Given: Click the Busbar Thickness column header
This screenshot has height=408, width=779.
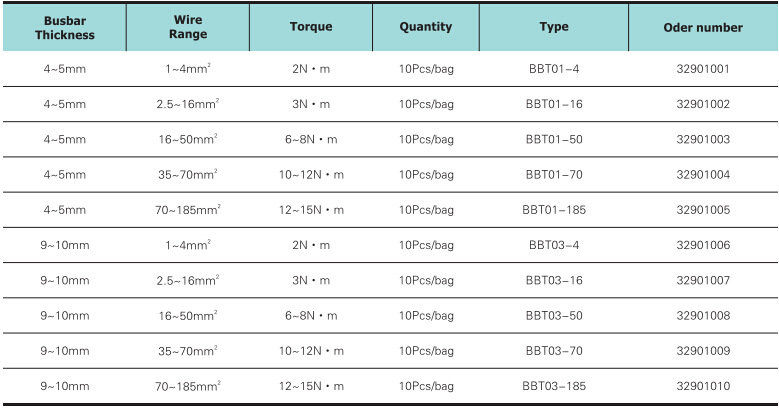Looking at the screenshot, I should pyautogui.click(x=64, y=27).
